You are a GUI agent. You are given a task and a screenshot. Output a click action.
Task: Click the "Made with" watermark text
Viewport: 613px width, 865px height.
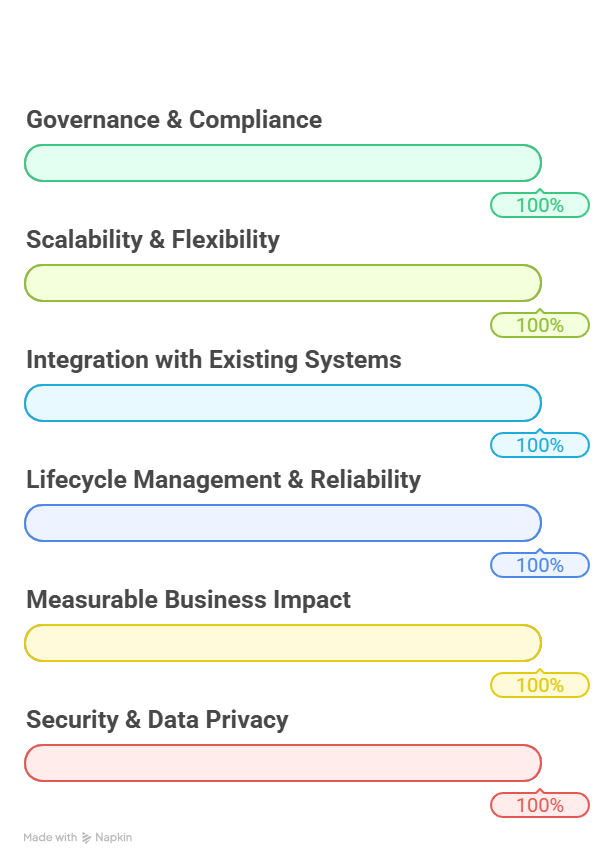(x=50, y=838)
